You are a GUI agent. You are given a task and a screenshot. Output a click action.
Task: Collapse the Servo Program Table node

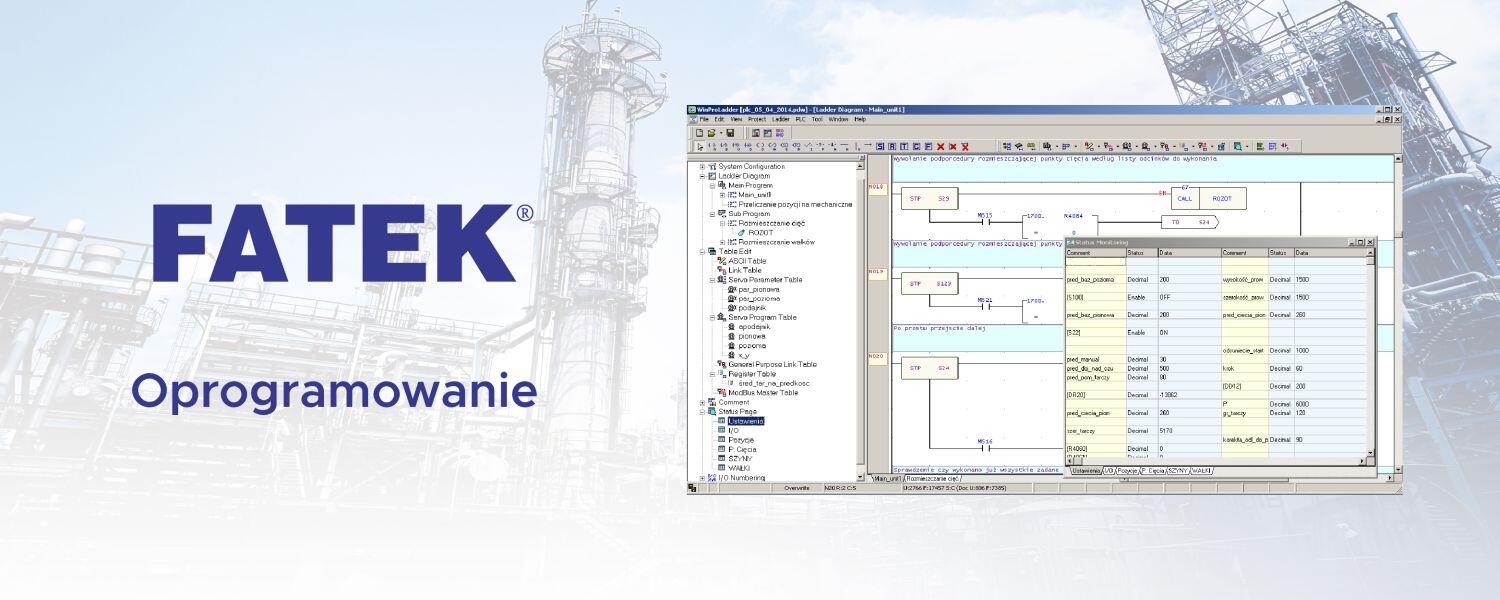point(712,317)
